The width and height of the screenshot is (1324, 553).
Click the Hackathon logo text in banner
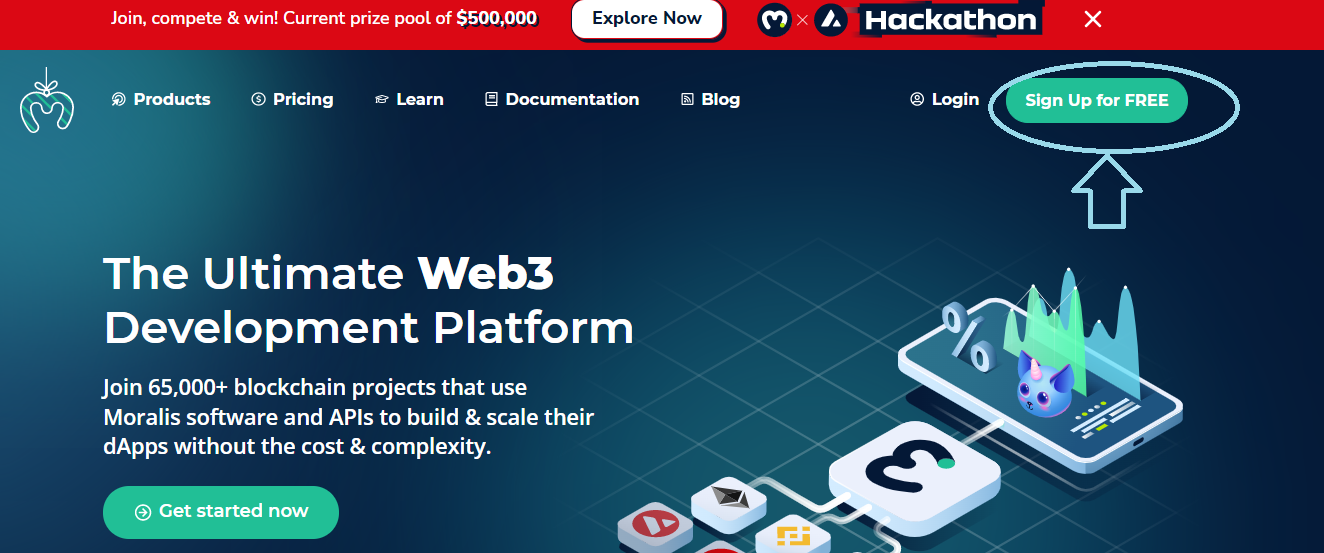tap(950, 20)
